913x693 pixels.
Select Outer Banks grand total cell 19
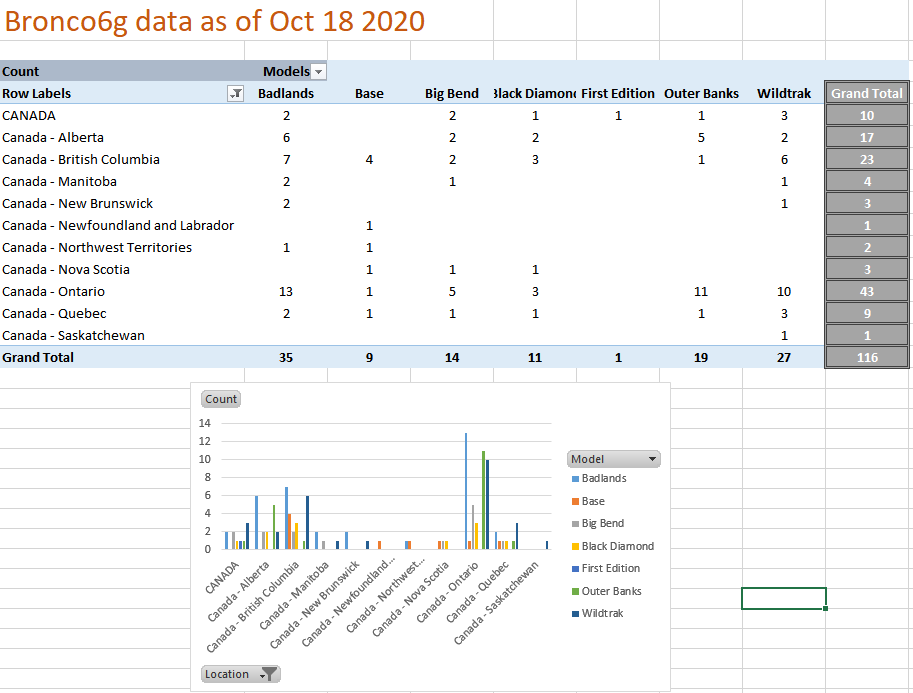[x=701, y=358]
